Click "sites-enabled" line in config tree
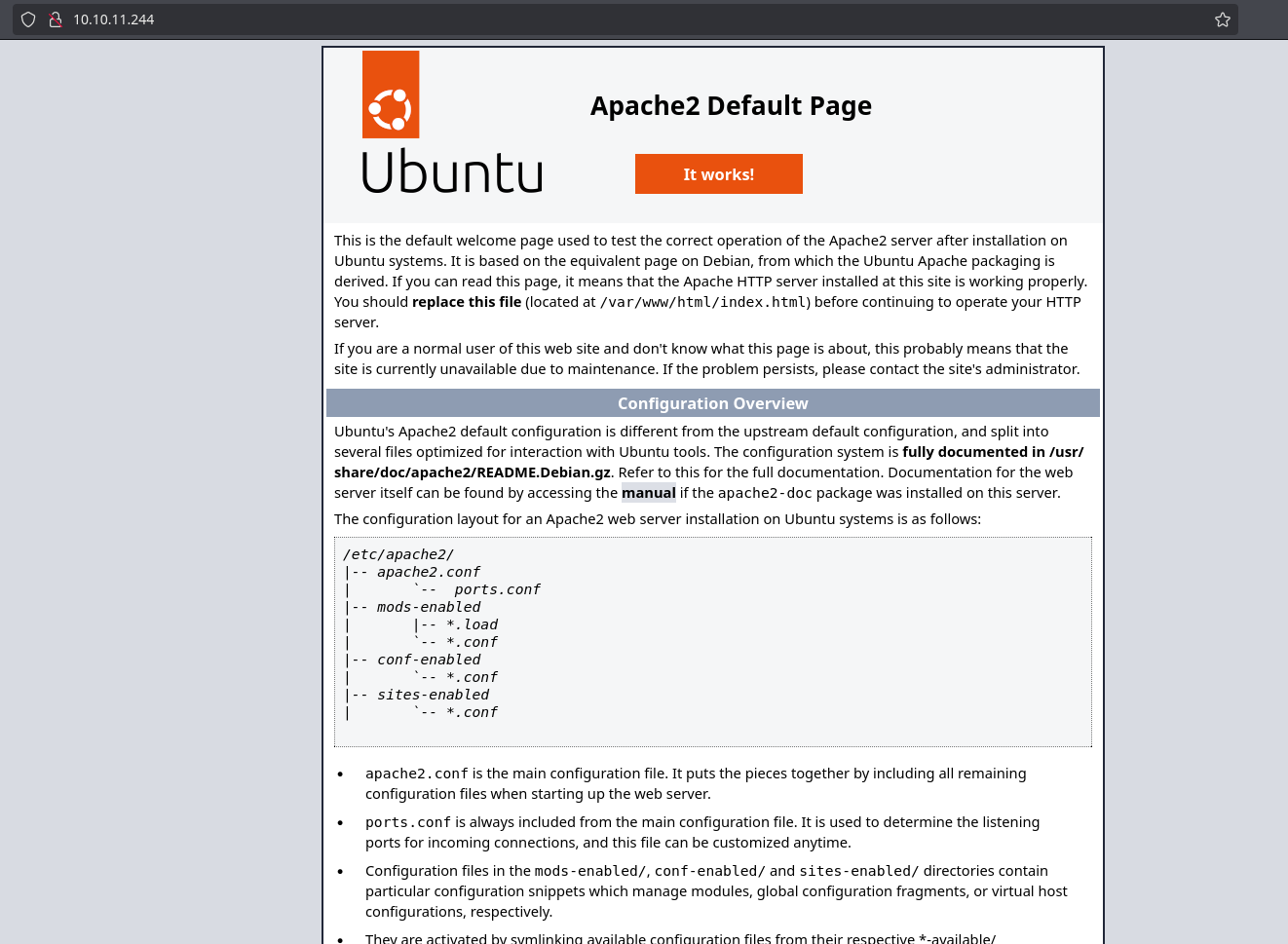Image resolution: width=1288 pixels, height=944 pixels. (x=434, y=695)
